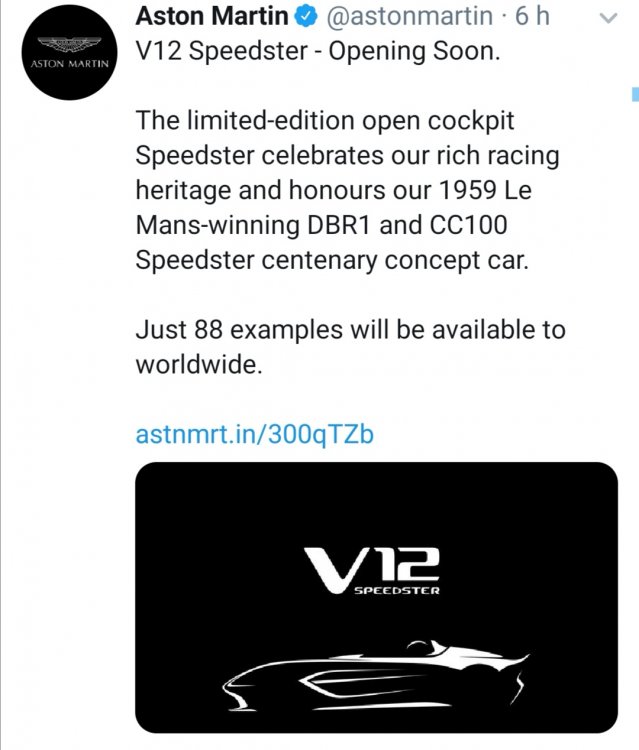The height and width of the screenshot is (750, 639).
Task: Open the Aston Martin profile avatar
Action: pos(69,53)
